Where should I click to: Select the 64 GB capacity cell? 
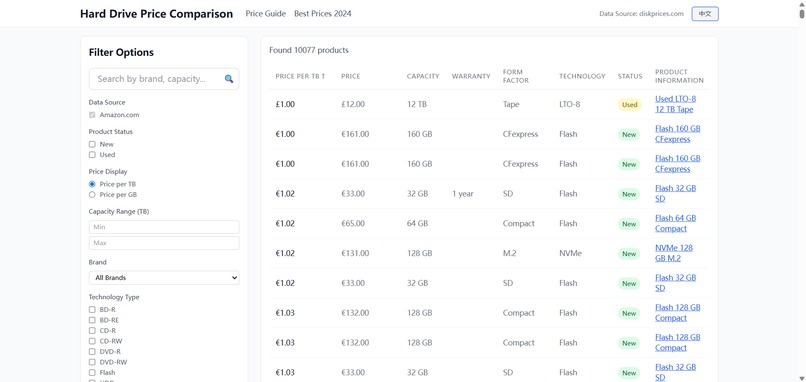click(417, 224)
